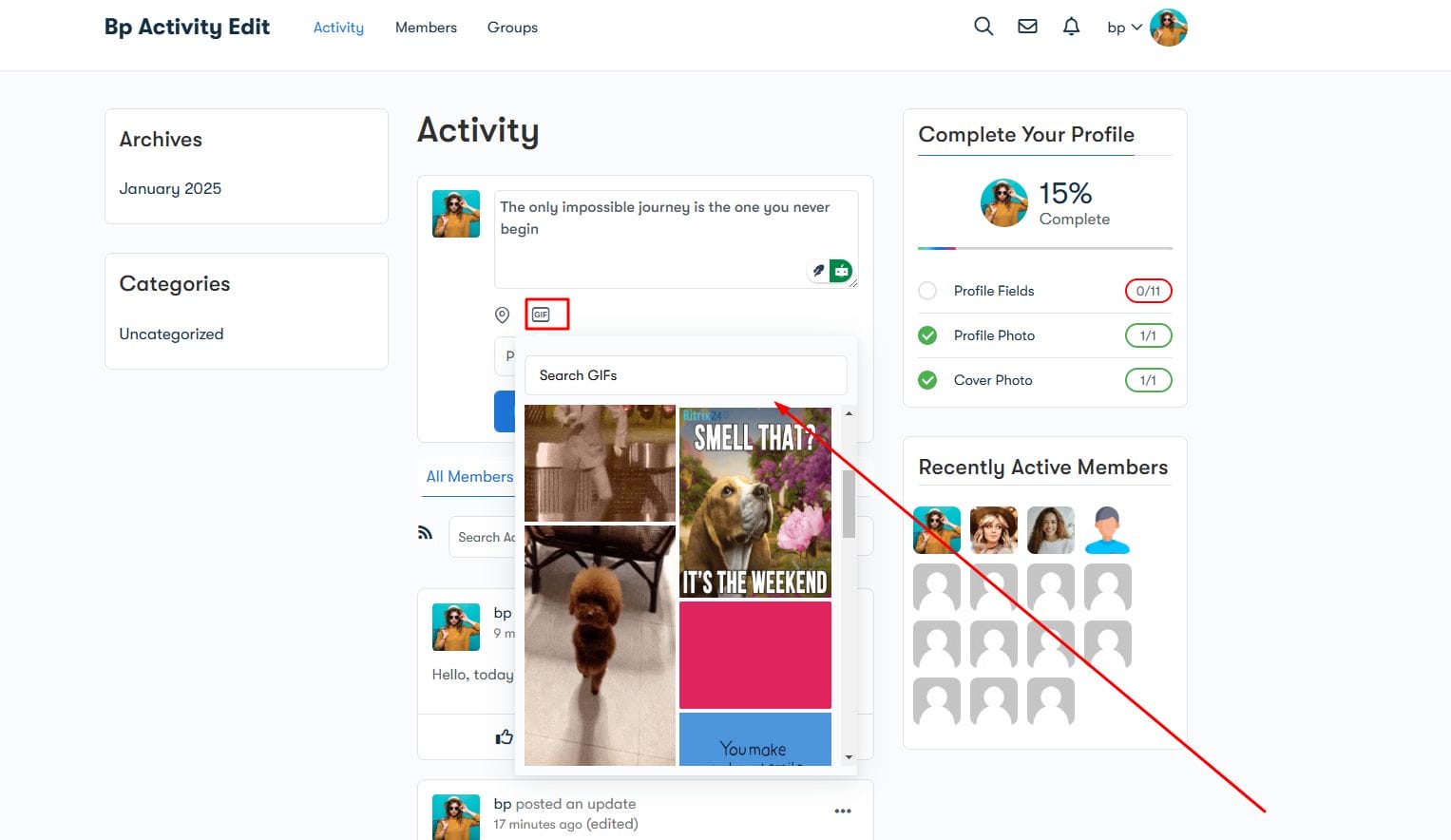This screenshot has width=1451, height=840.
Task: Click the Cover Photo green checkmark
Action: pyautogui.click(x=927, y=380)
